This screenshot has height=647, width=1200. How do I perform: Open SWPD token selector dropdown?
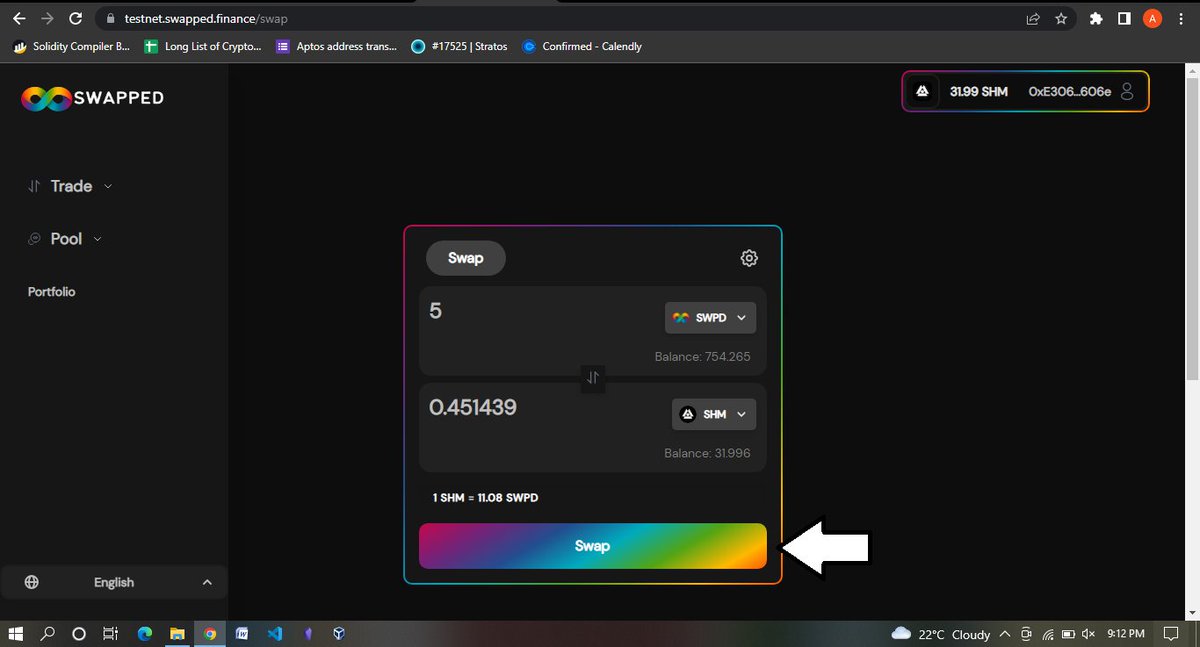pyautogui.click(x=710, y=318)
